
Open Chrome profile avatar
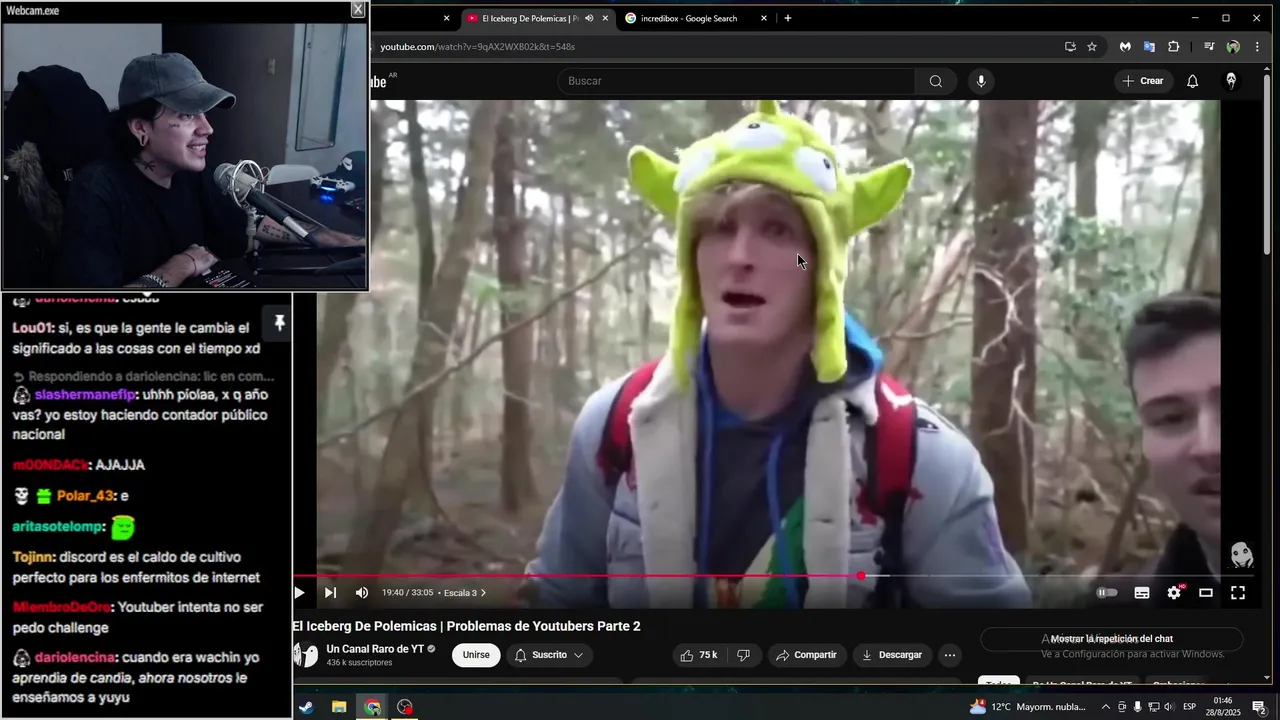coord(1233,47)
